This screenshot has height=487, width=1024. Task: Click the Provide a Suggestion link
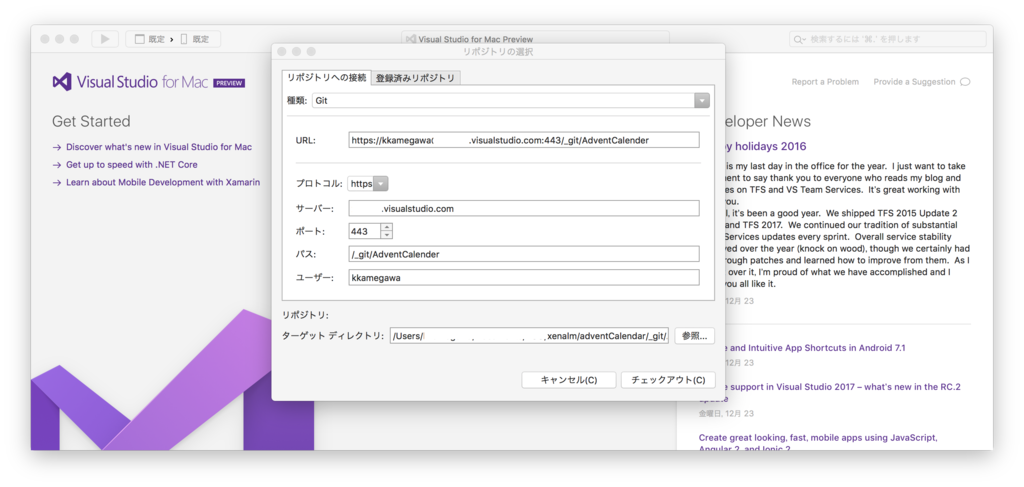click(x=914, y=82)
